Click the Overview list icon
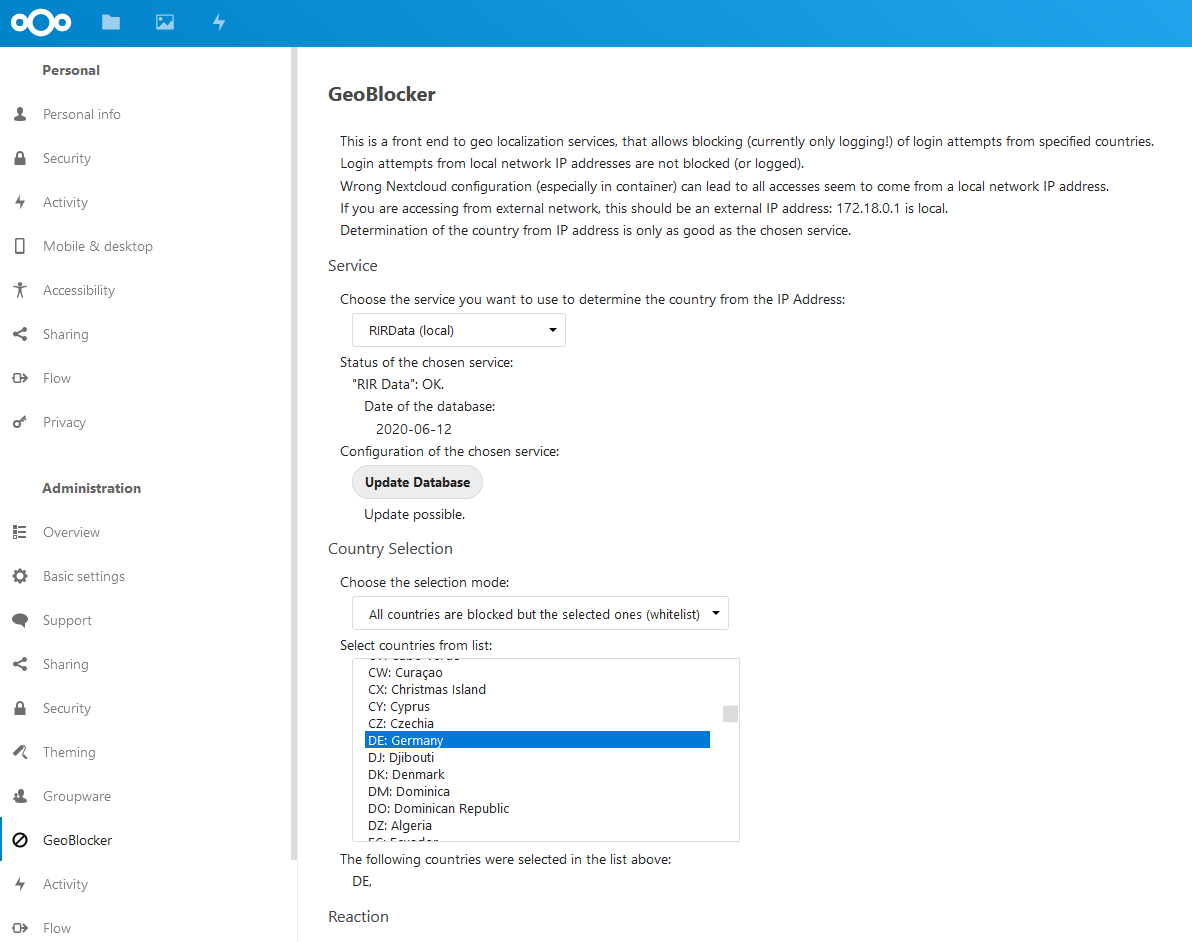This screenshot has height=942, width=1192. (21, 532)
